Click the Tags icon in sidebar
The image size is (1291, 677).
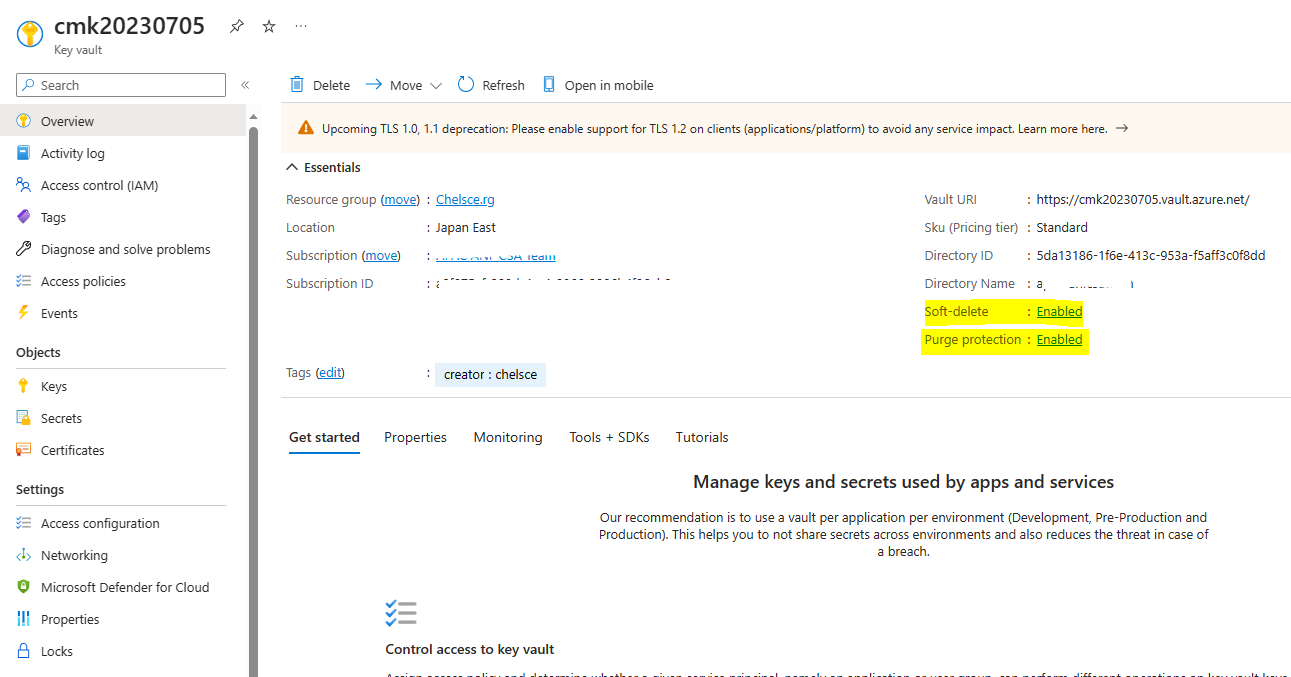pyautogui.click(x=24, y=217)
